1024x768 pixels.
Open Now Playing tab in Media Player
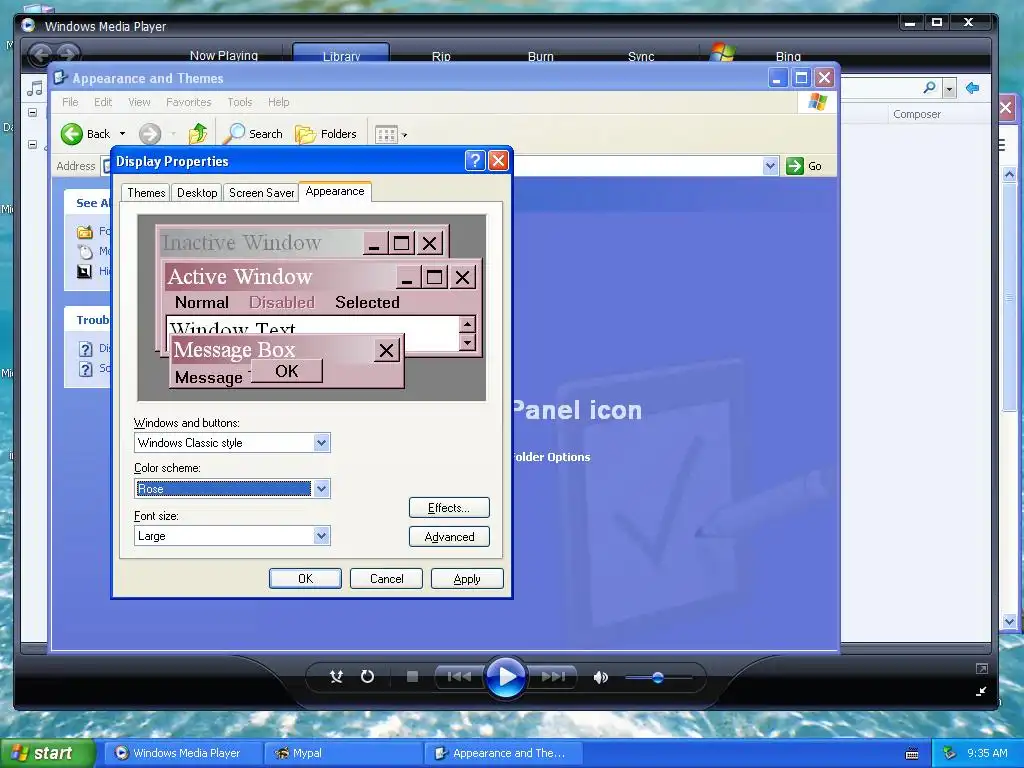pyautogui.click(x=223, y=56)
